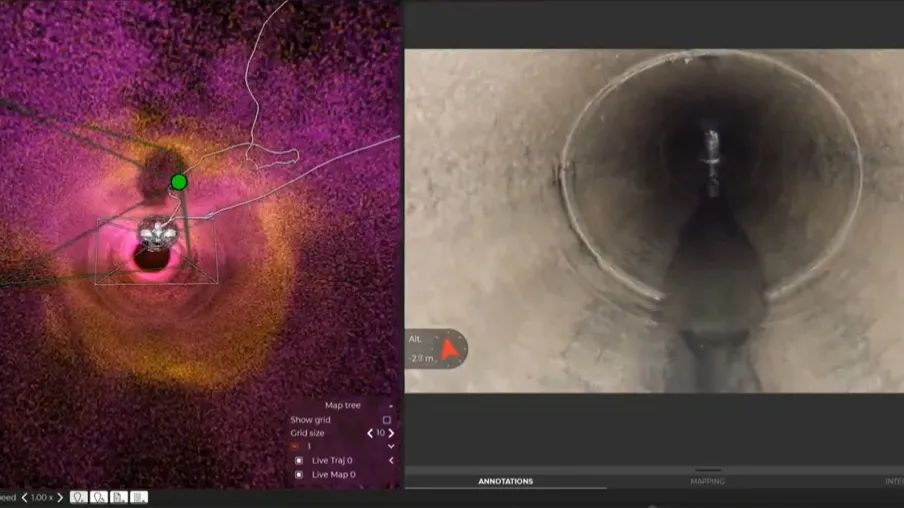Click the fourth list icon in bottom toolbar
This screenshot has height=508, width=904.
click(x=139, y=497)
